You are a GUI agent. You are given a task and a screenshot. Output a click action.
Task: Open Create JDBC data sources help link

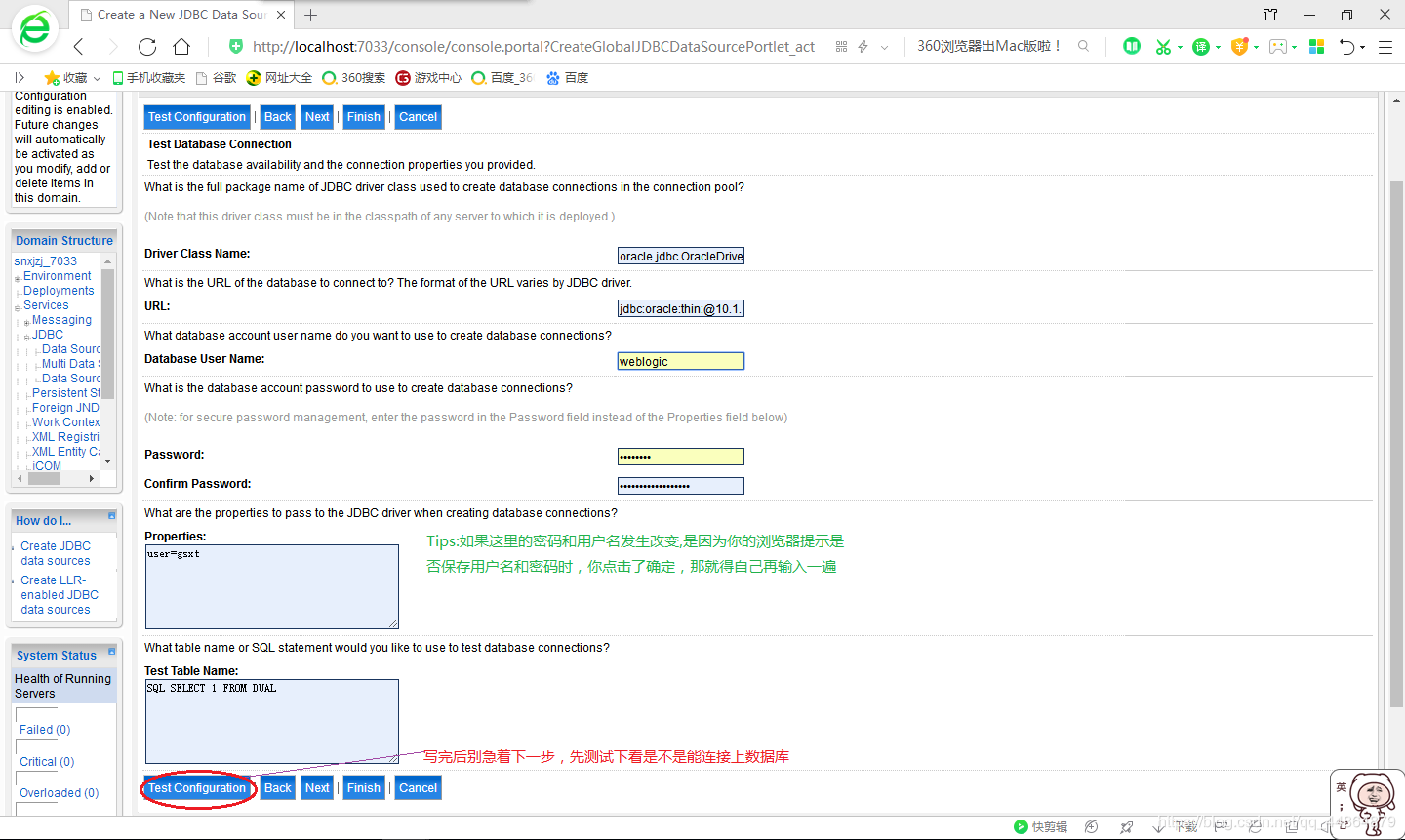(x=56, y=553)
